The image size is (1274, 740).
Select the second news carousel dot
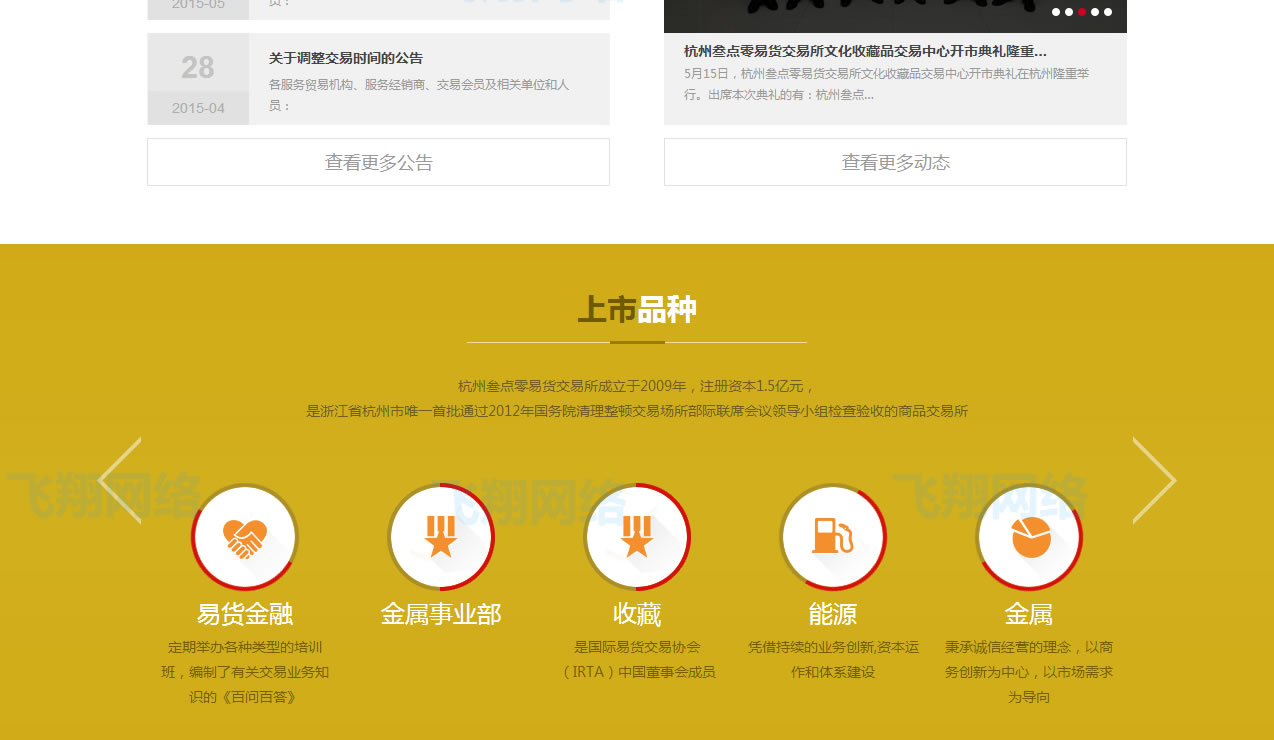tap(1069, 12)
